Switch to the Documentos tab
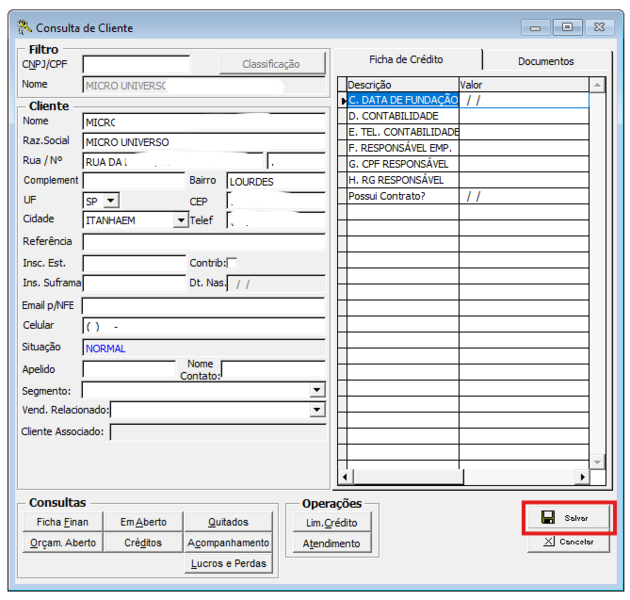Viewport: 630px width, 600px height. pyautogui.click(x=546, y=61)
